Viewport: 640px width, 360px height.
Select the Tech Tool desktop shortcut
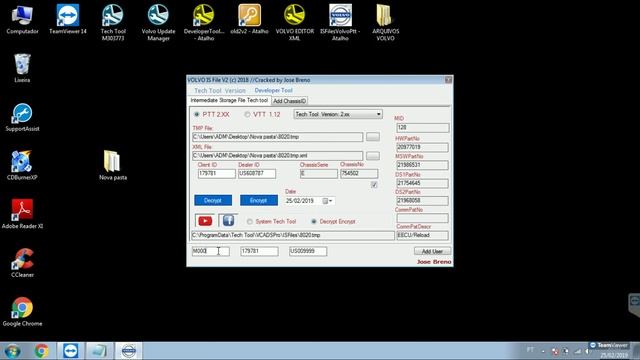coord(113,22)
